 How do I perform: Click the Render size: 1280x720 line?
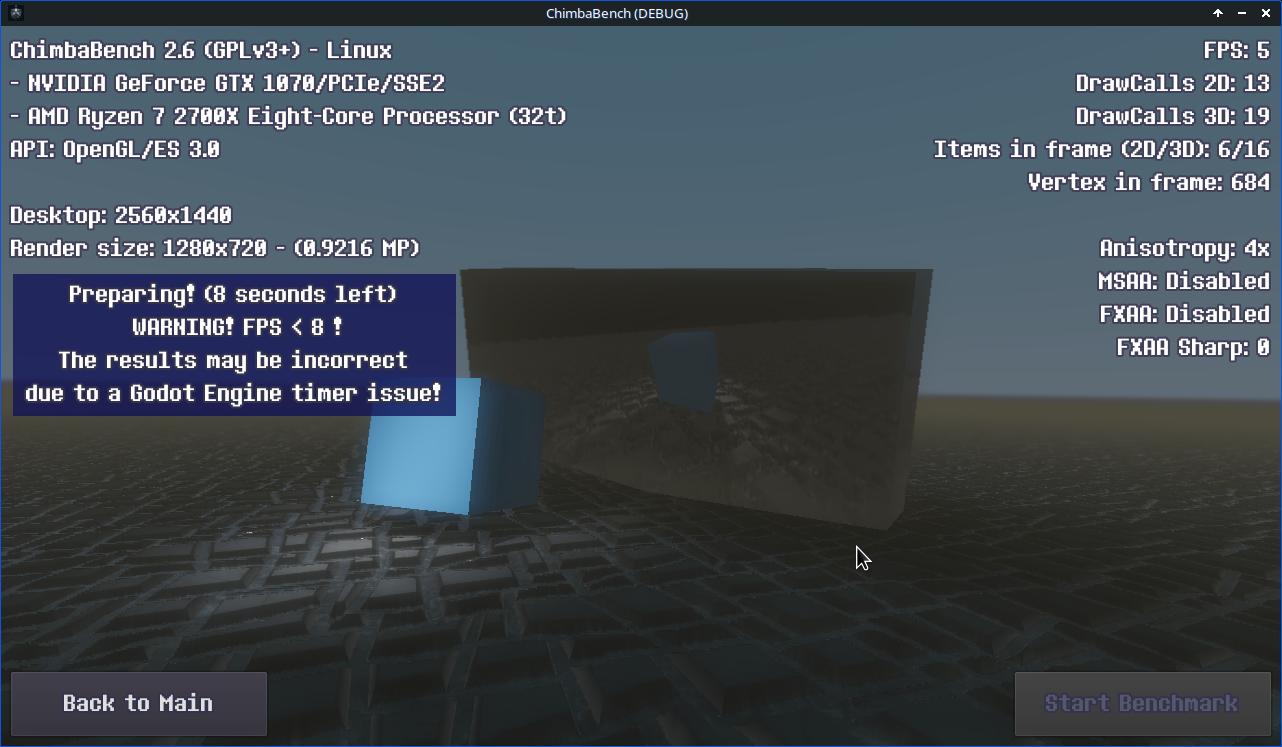coord(215,248)
